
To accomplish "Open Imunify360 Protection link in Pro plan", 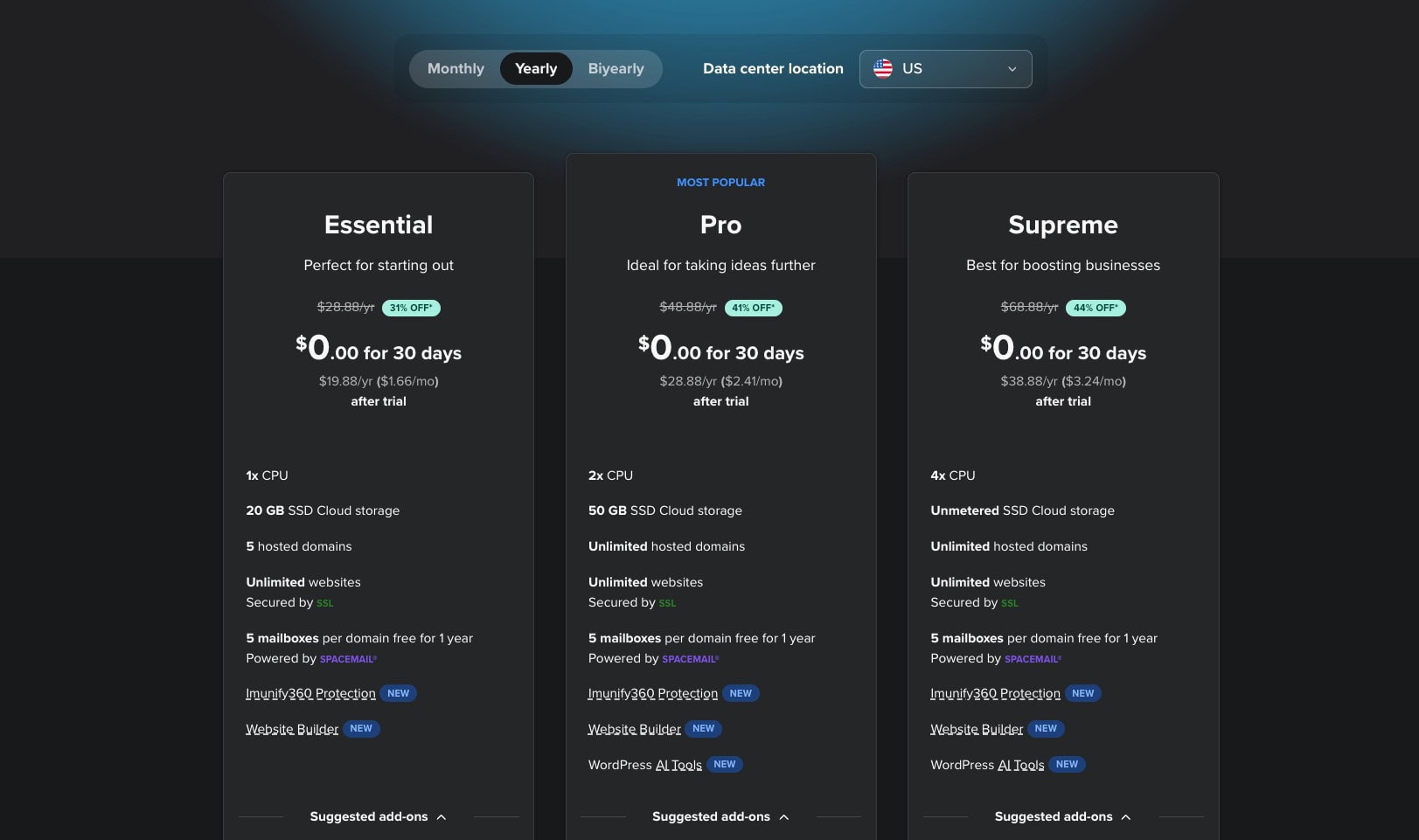I will click(x=652, y=693).
